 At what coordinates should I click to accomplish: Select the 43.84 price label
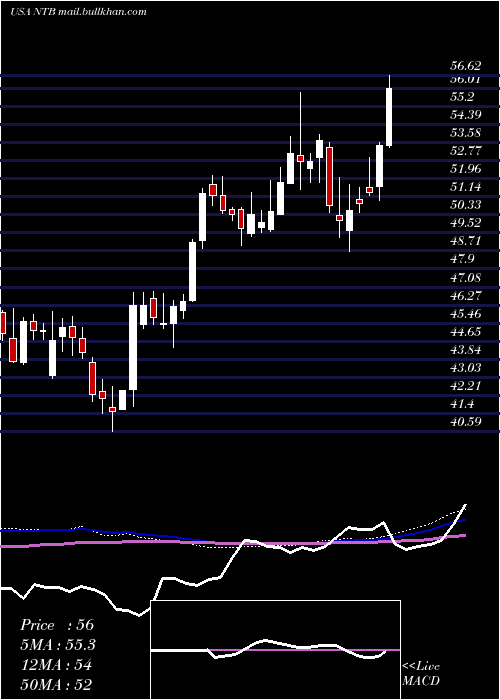pyautogui.click(x=465, y=350)
